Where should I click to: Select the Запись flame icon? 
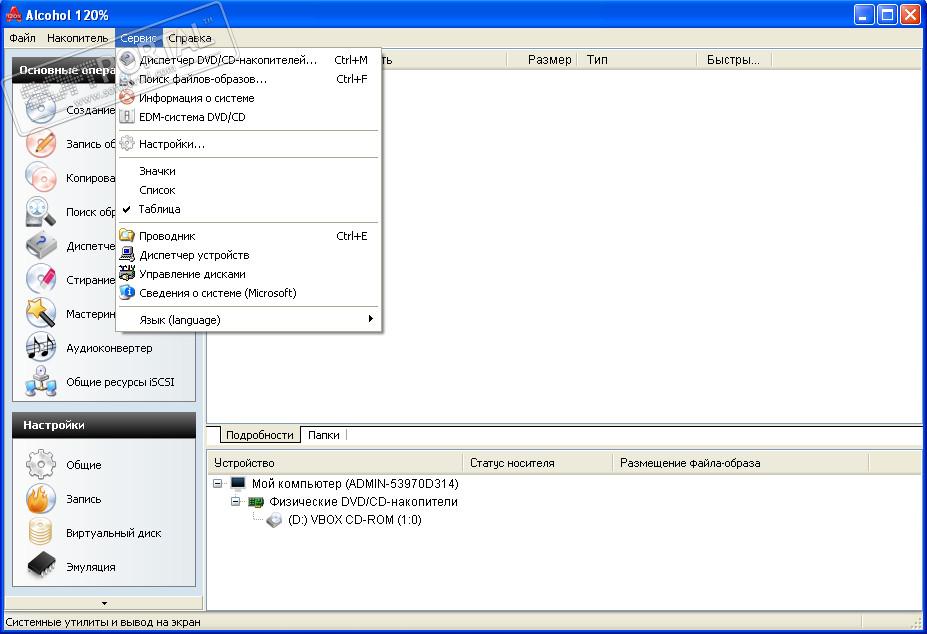[40, 499]
